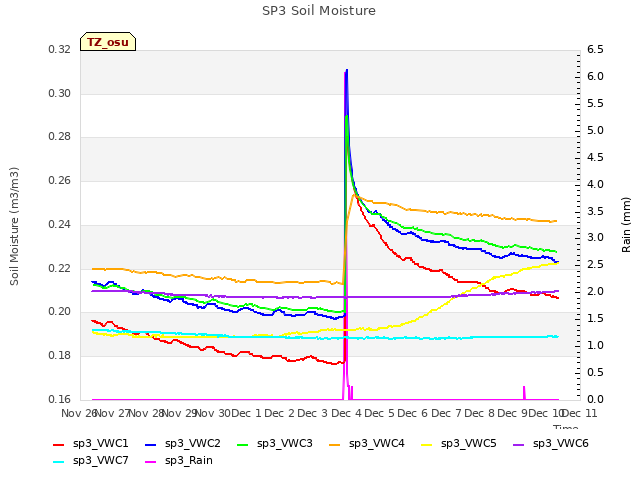Click the yellow sp3_VWC5 legend swatch

pyautogui.click(x=427, y=444)
